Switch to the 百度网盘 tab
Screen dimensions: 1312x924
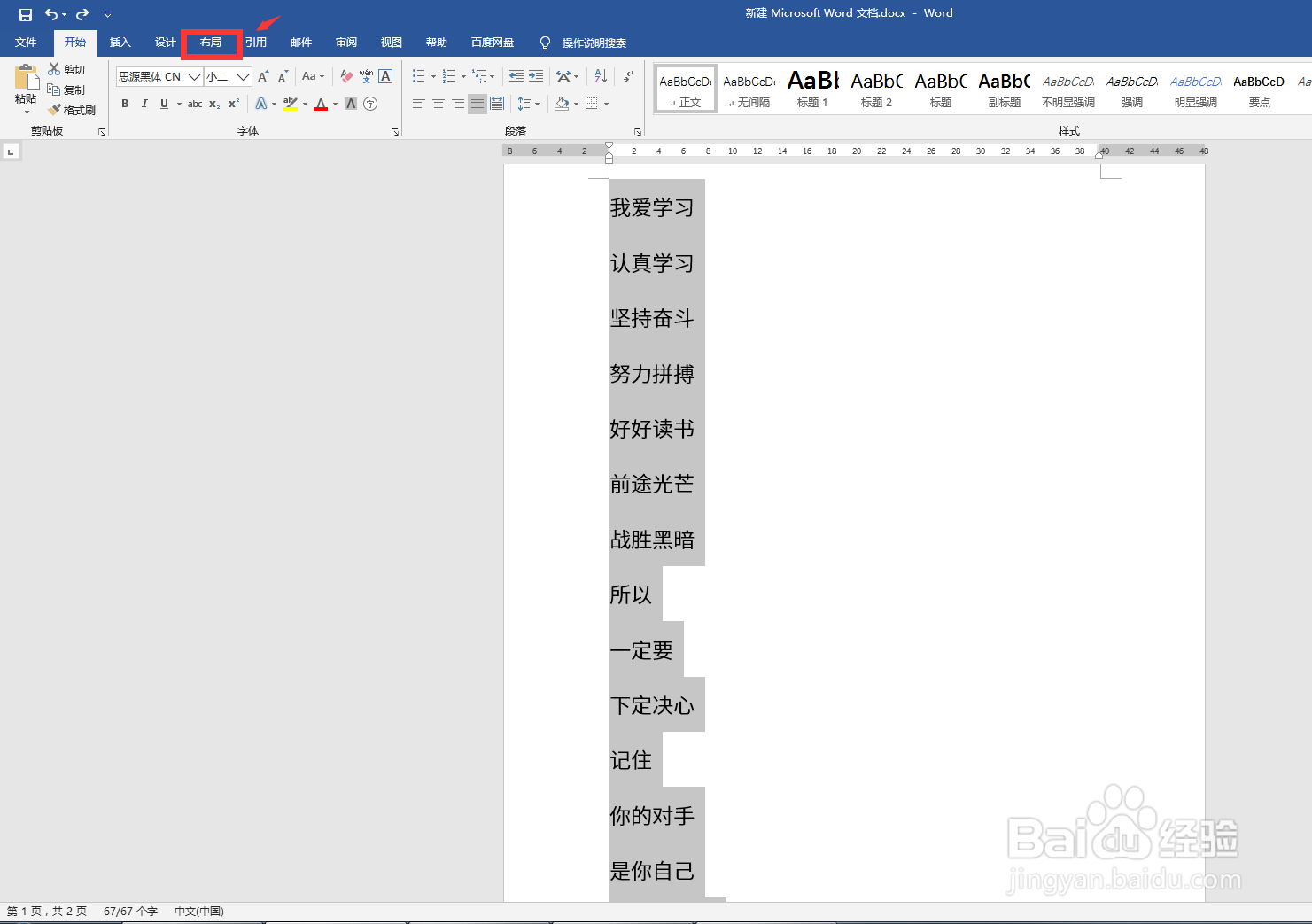(x=493, y=43)
